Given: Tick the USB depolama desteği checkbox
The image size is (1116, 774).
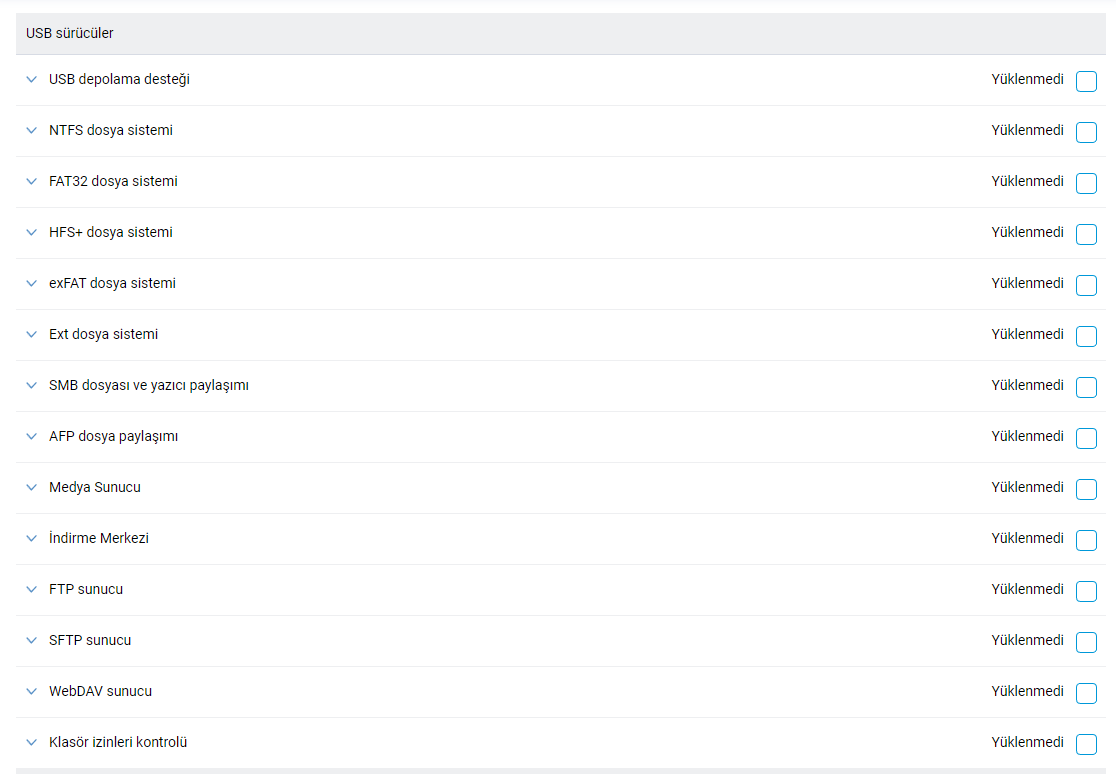Looking at the screenshot, I should point(1086,81).
